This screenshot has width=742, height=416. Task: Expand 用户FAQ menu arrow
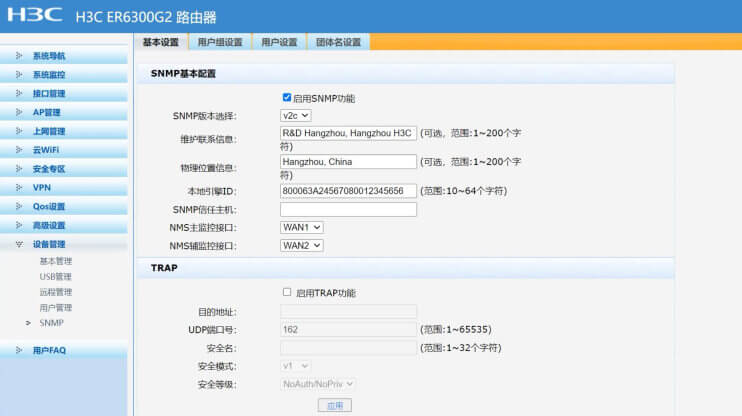[19, 350]
